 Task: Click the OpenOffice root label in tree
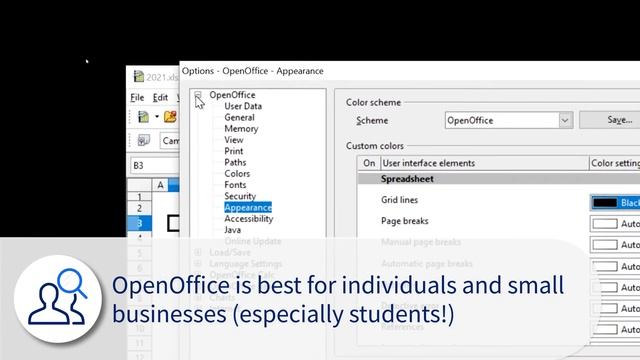click(x=232, y=95)
